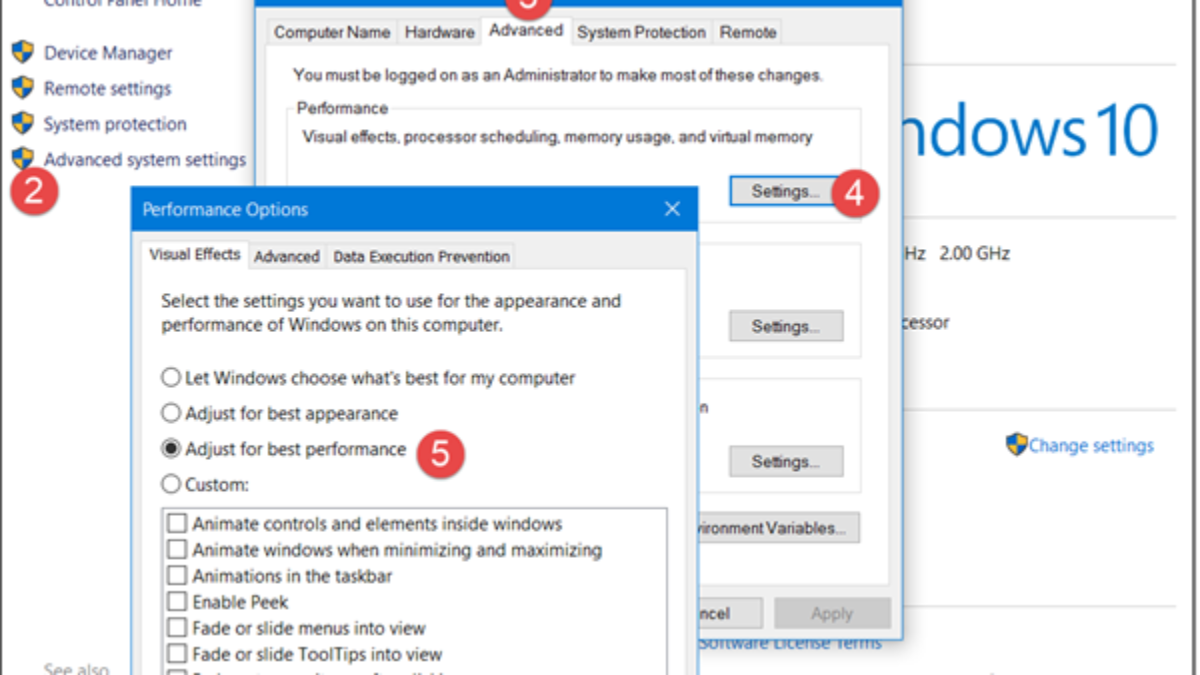Click the second Settings button in System Properties
The height and width of the screenshot is (675, 1200).
786,326
